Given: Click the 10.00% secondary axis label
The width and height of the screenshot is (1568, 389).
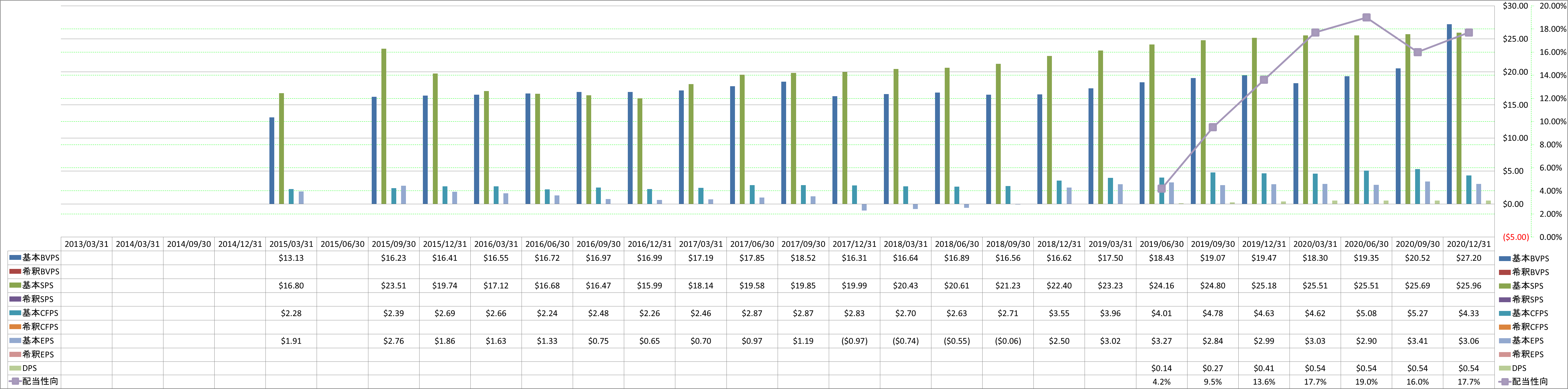Looking at the screenshot, I should tap(1552, 122).
